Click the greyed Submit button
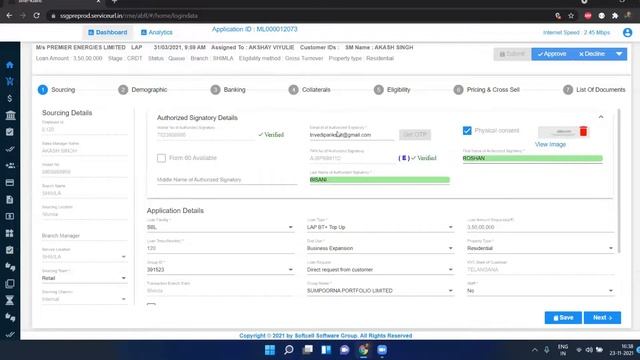640x360 pixels. [512, 54]
